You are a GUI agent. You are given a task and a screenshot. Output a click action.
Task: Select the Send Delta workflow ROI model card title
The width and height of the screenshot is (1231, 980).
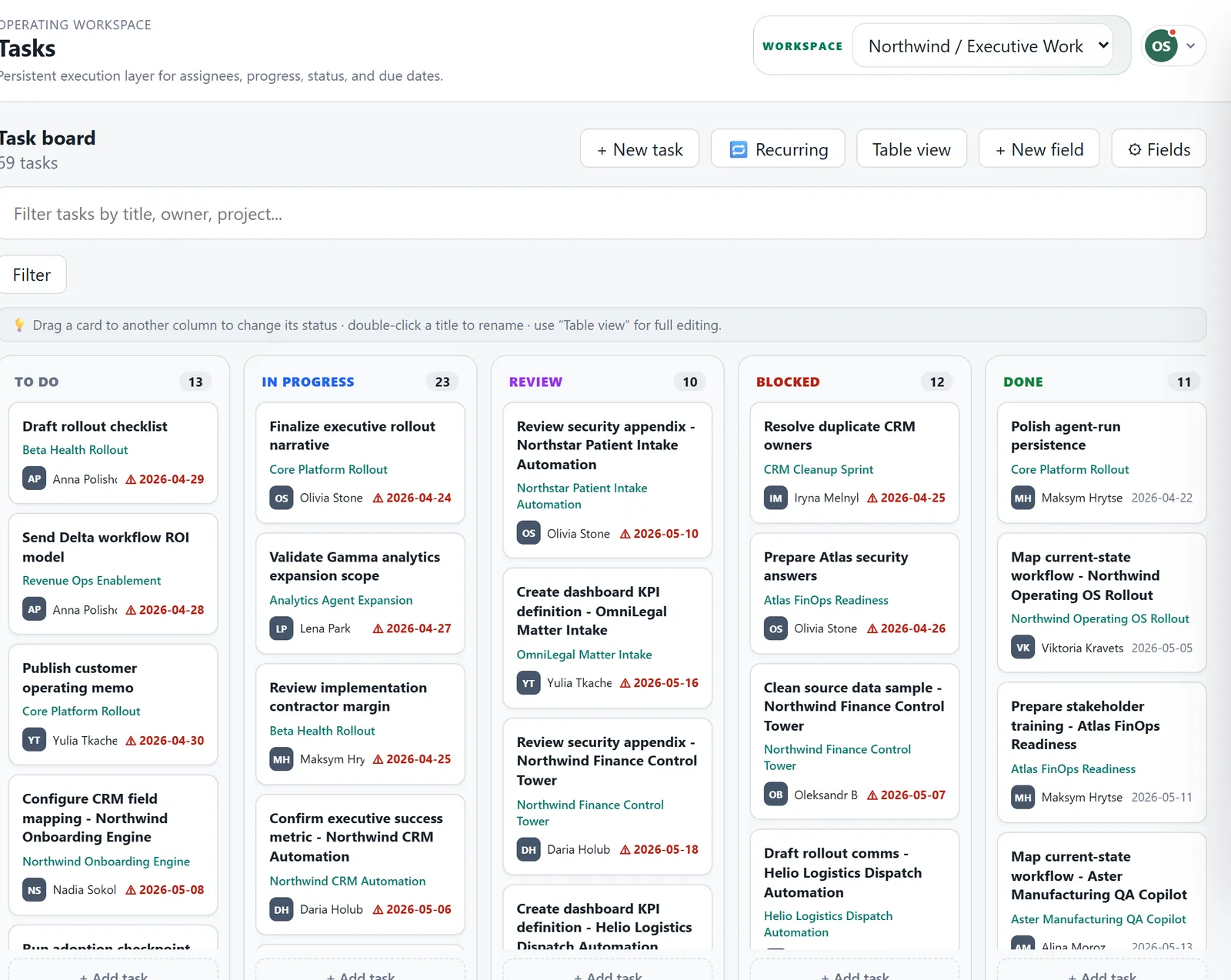coord(105,547)
